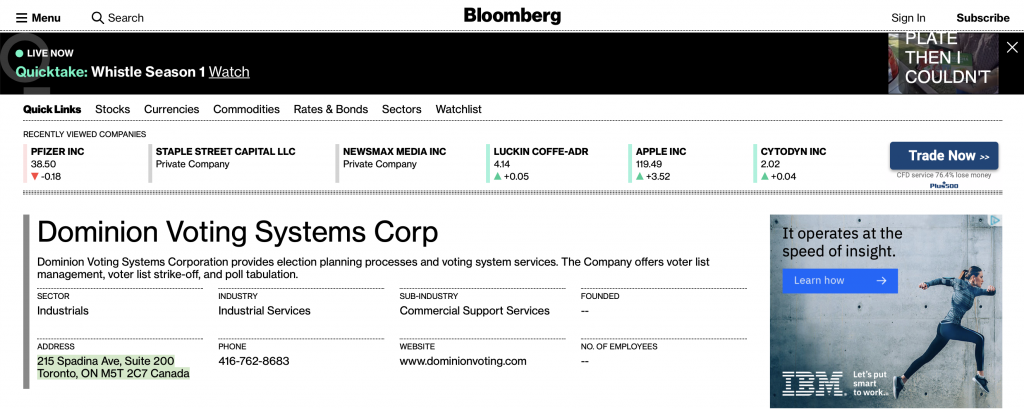Open the hamburger Menu icon

point(22,18)
